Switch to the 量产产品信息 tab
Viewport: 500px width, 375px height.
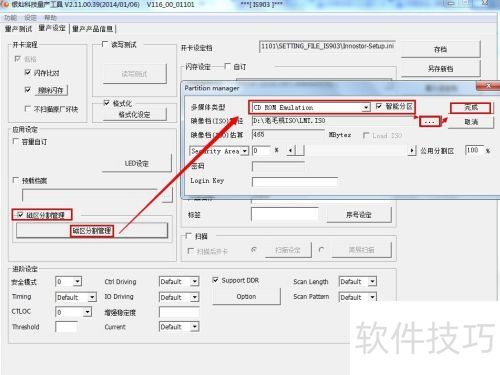[92, 29]
